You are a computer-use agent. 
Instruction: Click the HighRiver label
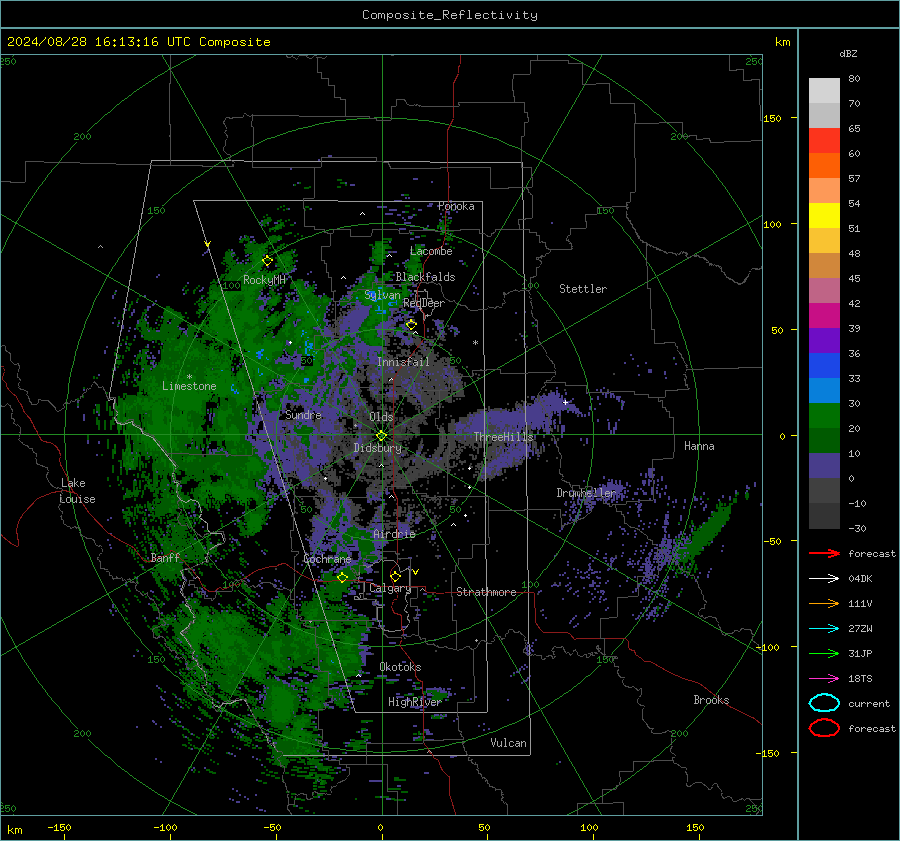pyautogui.click(x=415, y=702)
